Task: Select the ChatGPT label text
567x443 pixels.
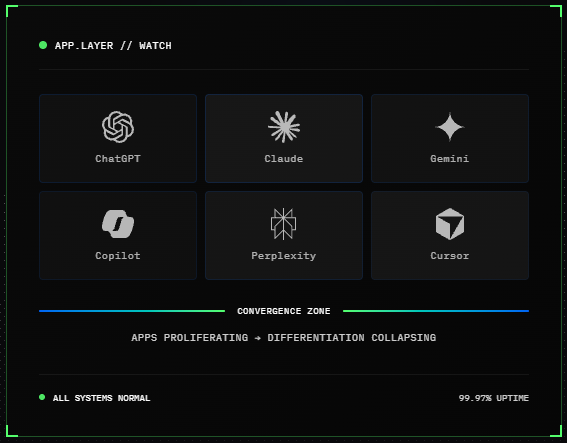Action: pos(118,159)
